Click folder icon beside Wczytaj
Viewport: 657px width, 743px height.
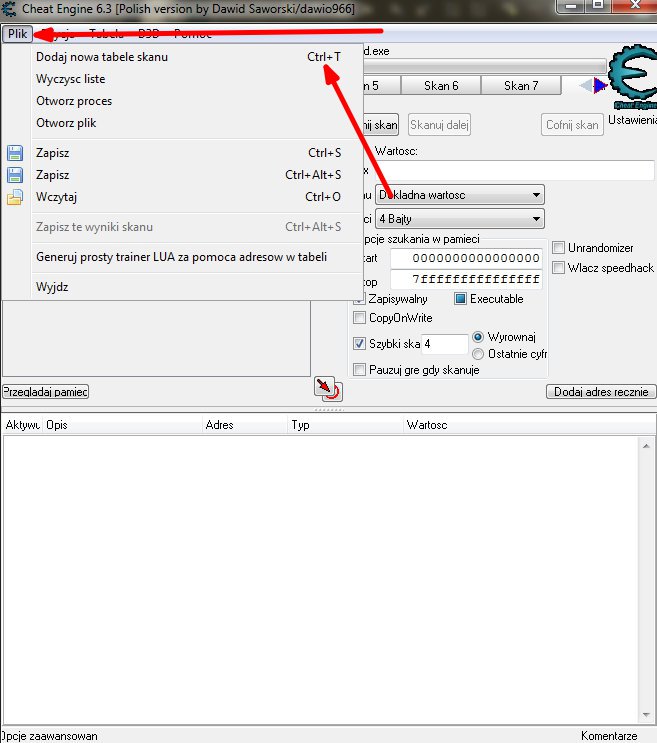15,197
